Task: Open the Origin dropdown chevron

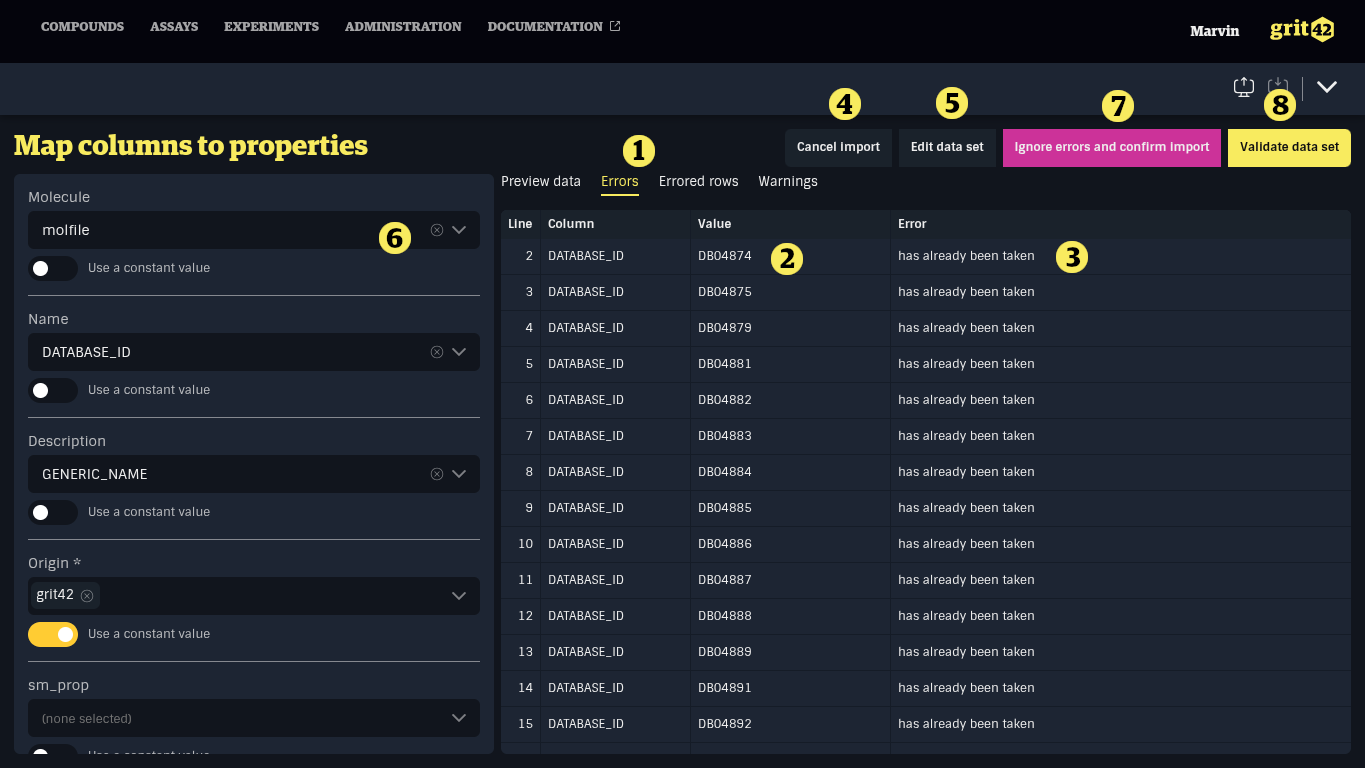Action: pyautogui.click(x=459, y=596)
